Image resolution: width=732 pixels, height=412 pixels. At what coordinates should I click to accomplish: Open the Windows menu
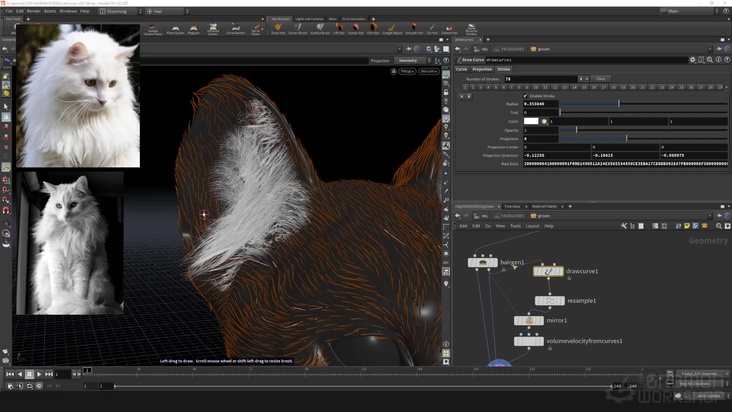(67, 11)
